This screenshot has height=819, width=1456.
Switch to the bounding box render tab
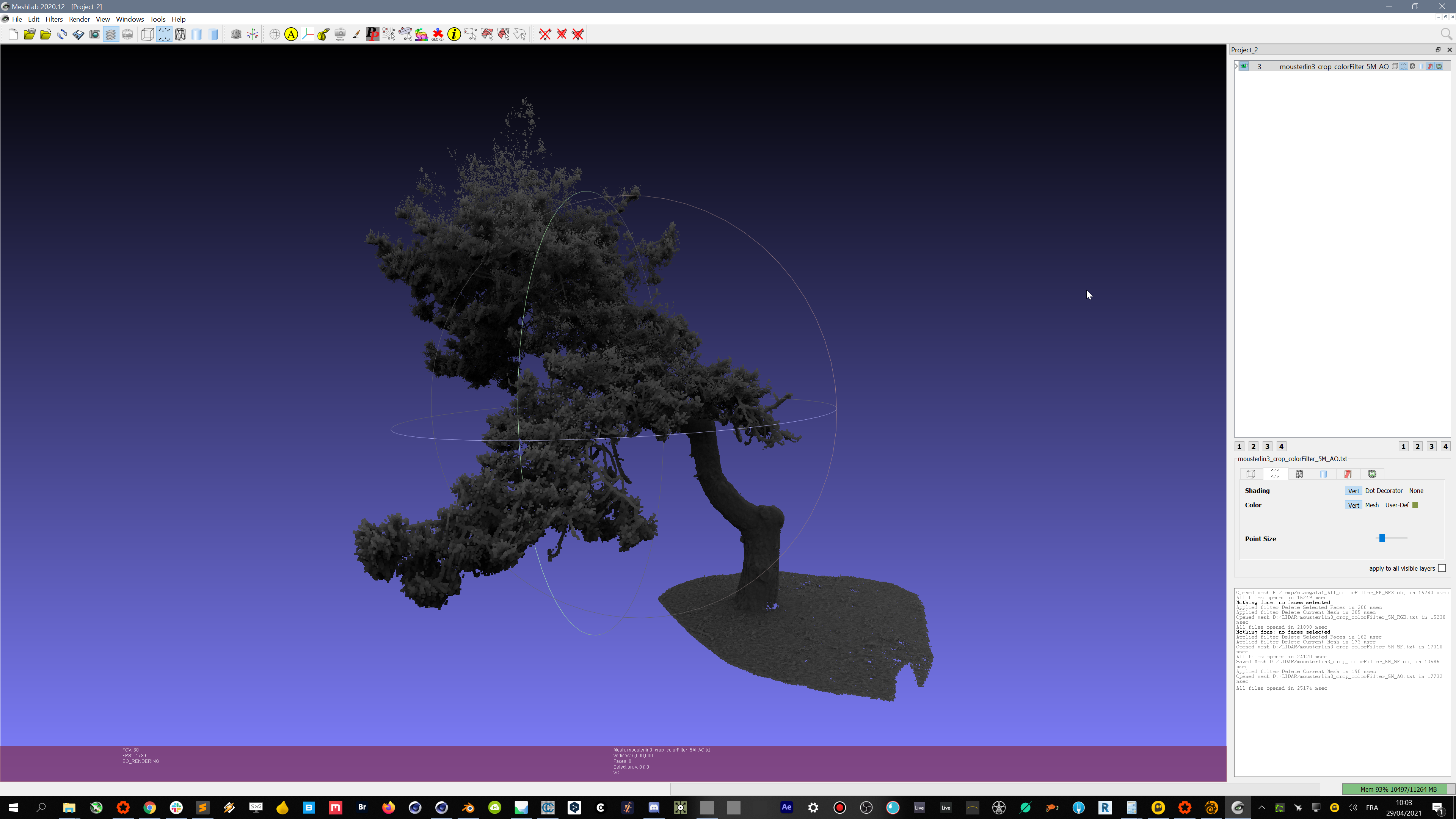1251,474
